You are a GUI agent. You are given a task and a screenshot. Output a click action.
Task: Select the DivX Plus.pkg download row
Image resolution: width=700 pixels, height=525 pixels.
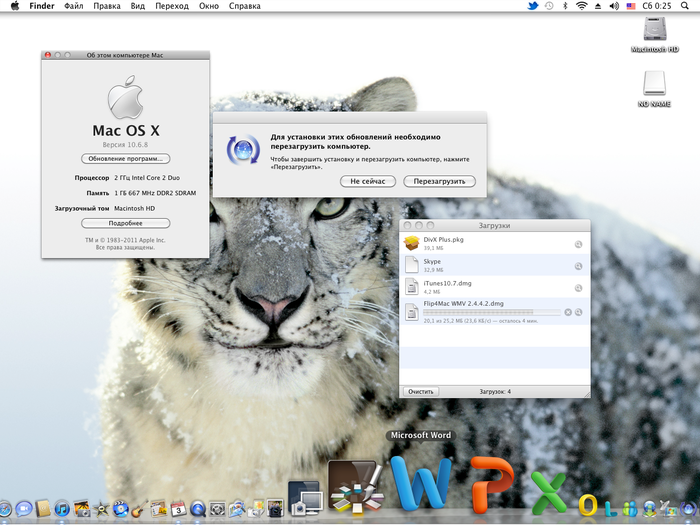pyautogui.click(x=495, y=243)
